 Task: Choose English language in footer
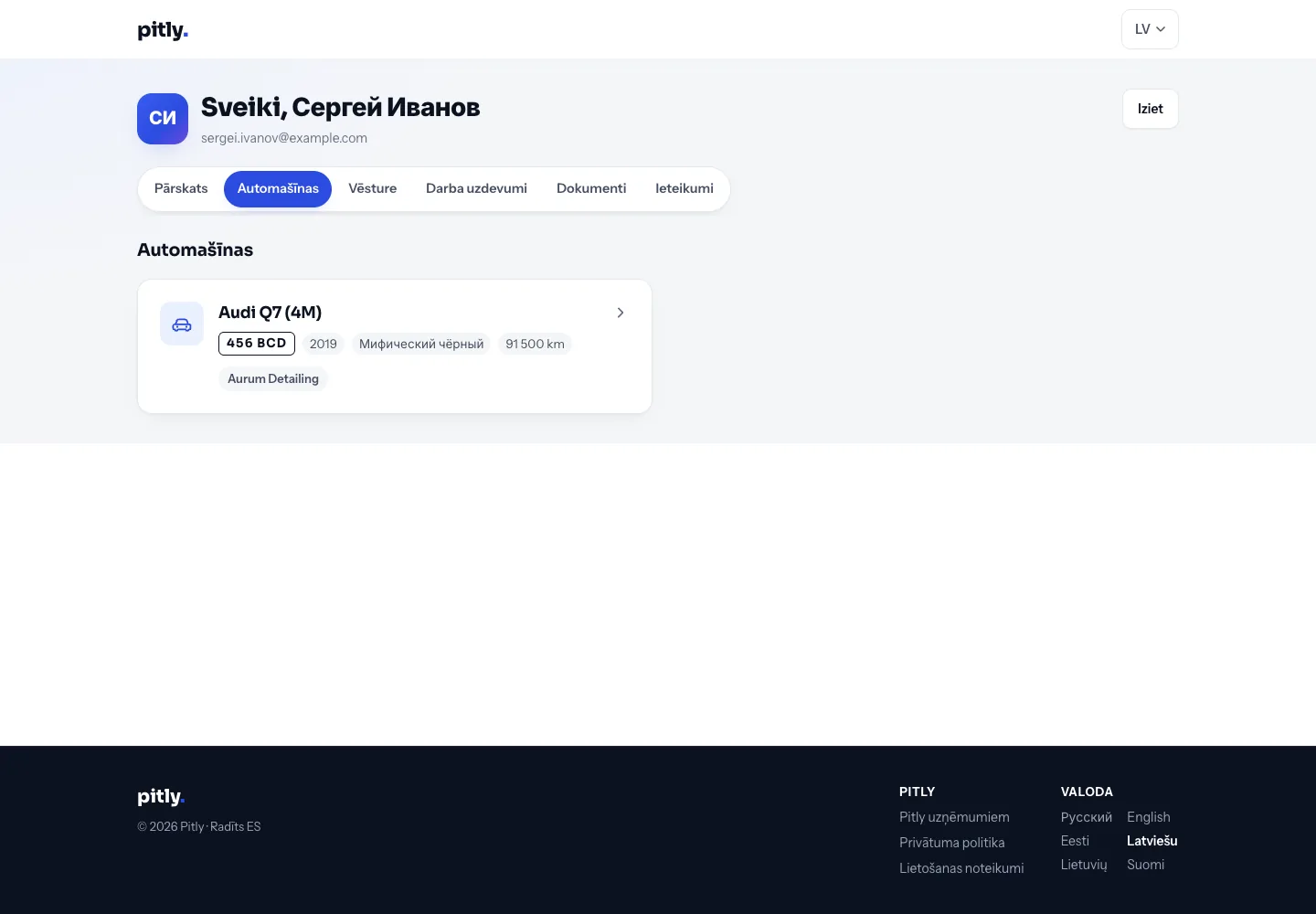(x=1149, y=817)
